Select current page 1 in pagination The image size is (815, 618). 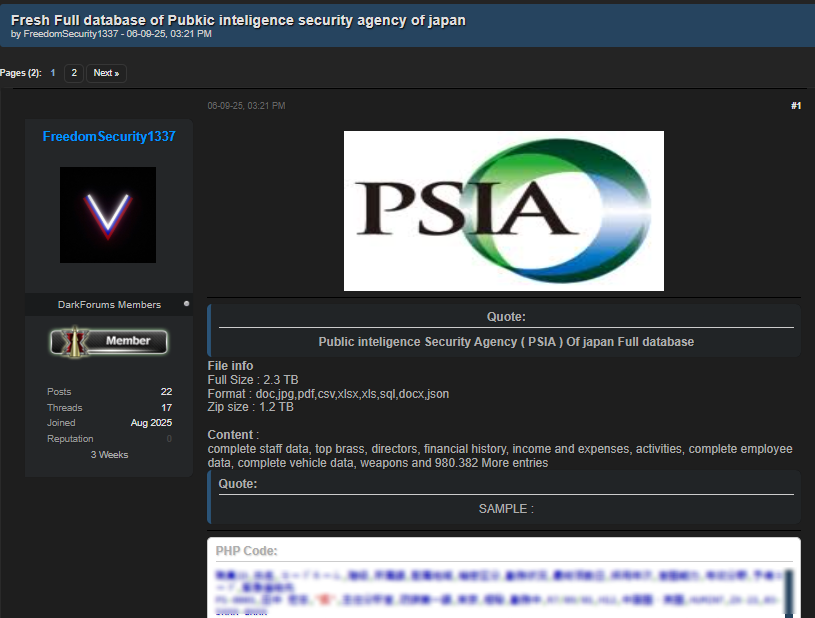[x=52, y=73]
